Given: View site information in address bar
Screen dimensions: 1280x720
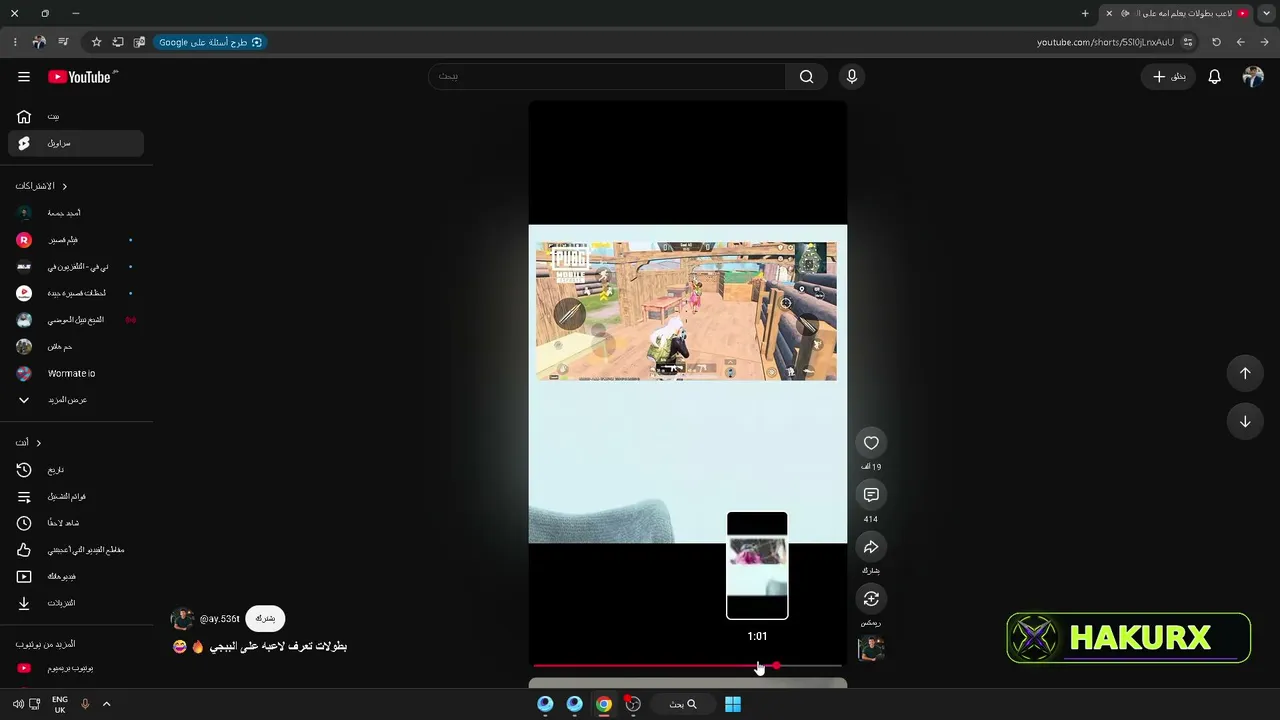Looking at the screenshot, I should (1188, 42).
